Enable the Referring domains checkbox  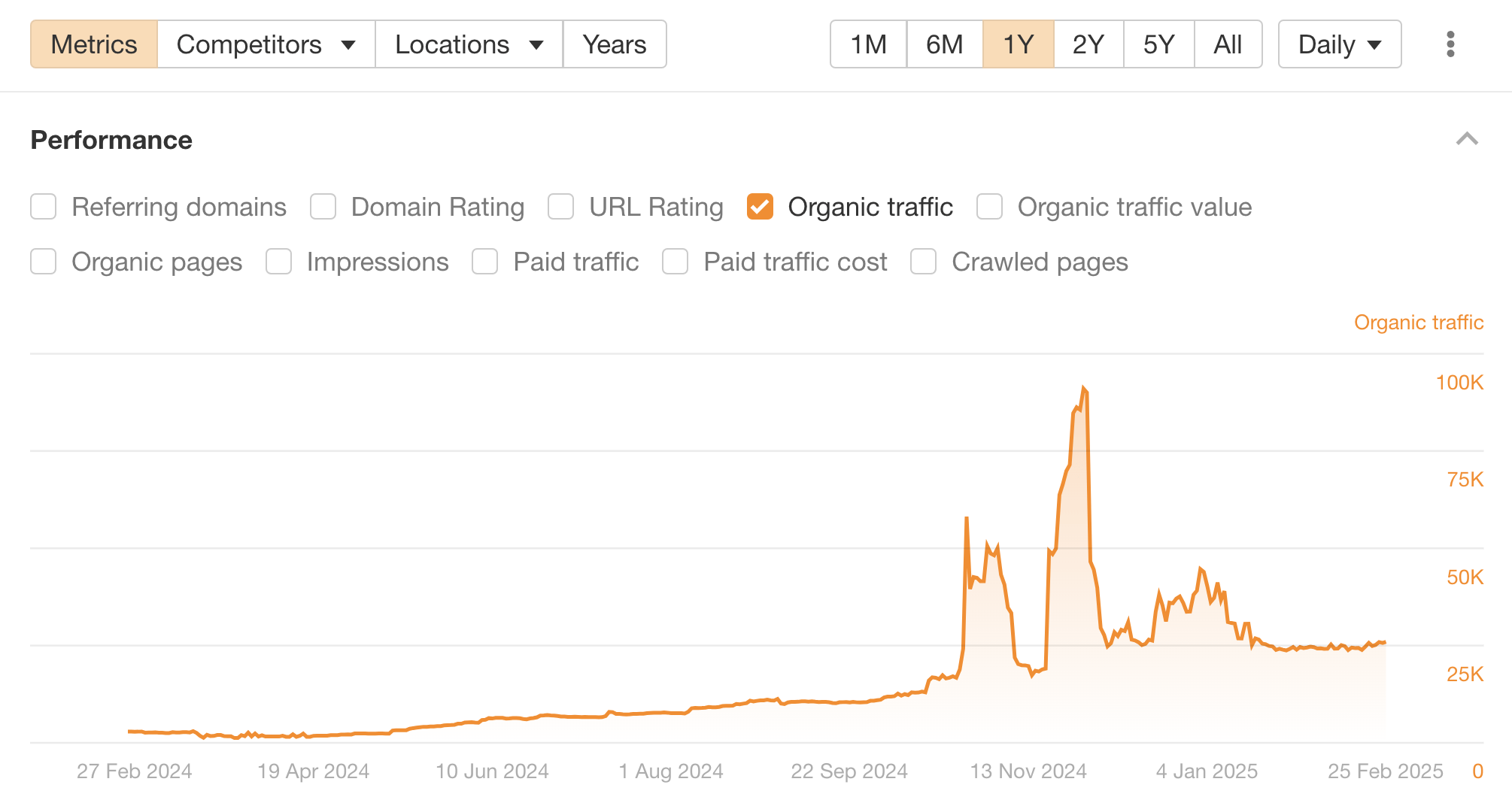(44, 207)
